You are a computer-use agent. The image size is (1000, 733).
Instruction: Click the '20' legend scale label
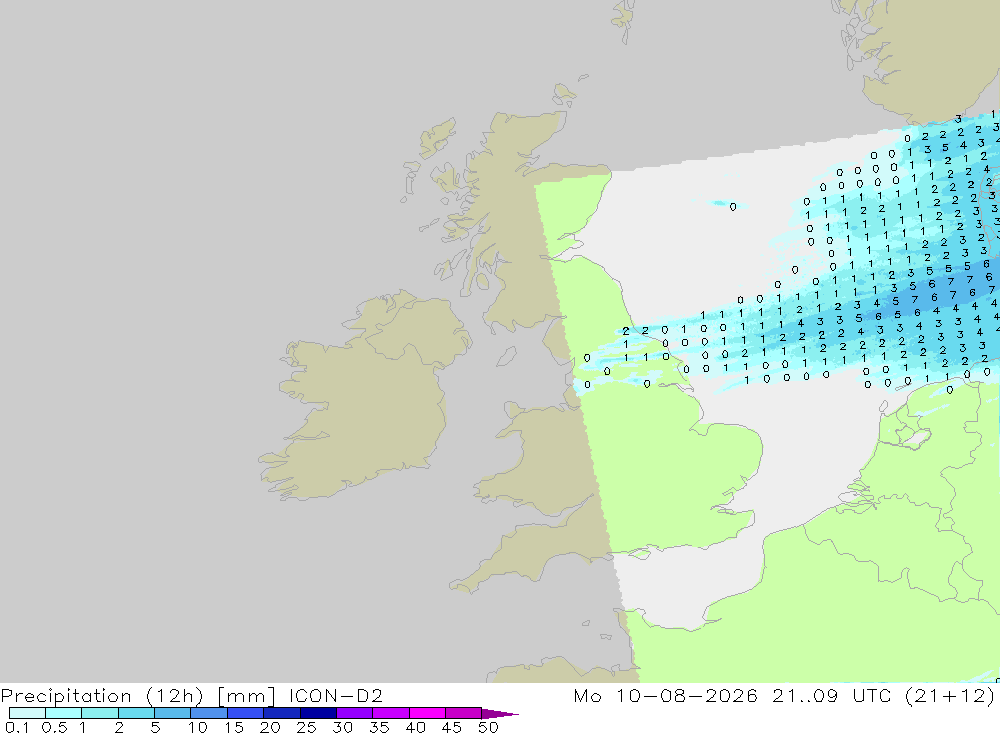(x=270, y=727)
